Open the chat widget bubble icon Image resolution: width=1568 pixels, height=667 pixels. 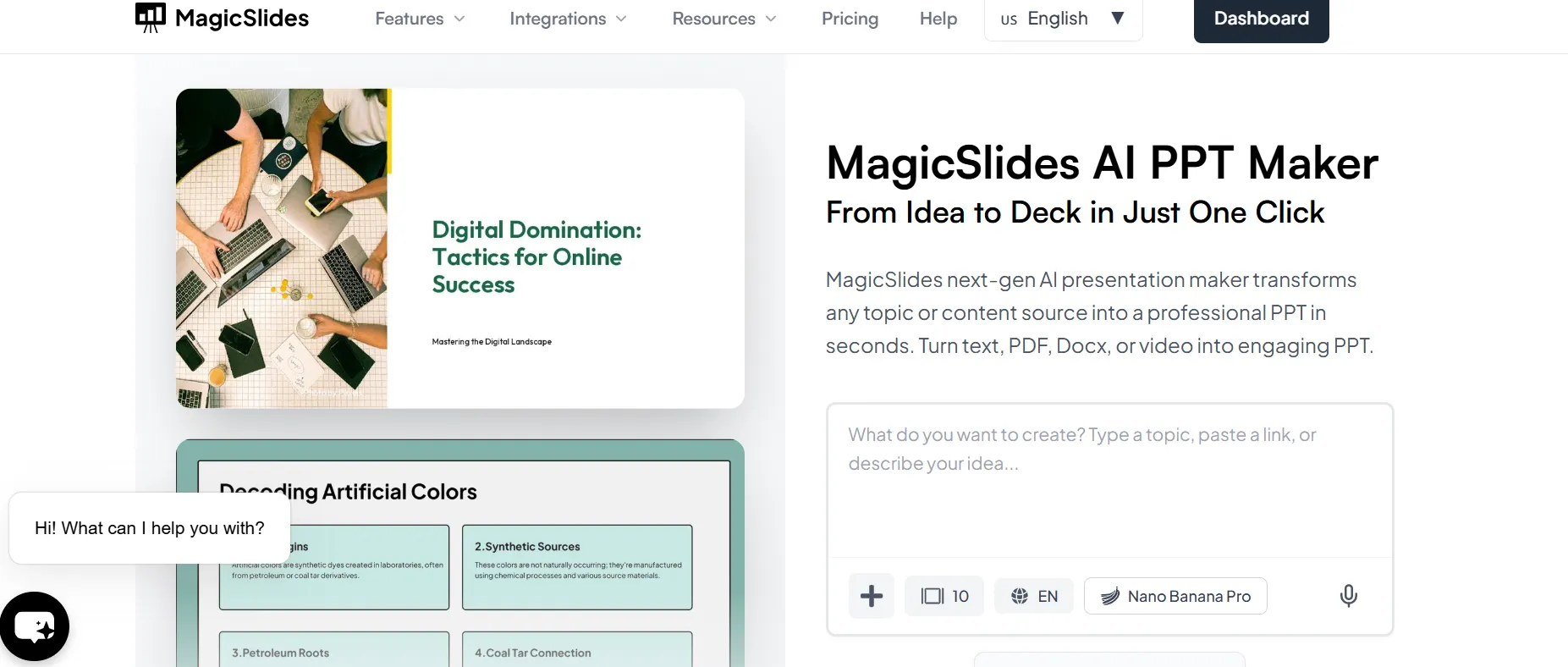35,626
